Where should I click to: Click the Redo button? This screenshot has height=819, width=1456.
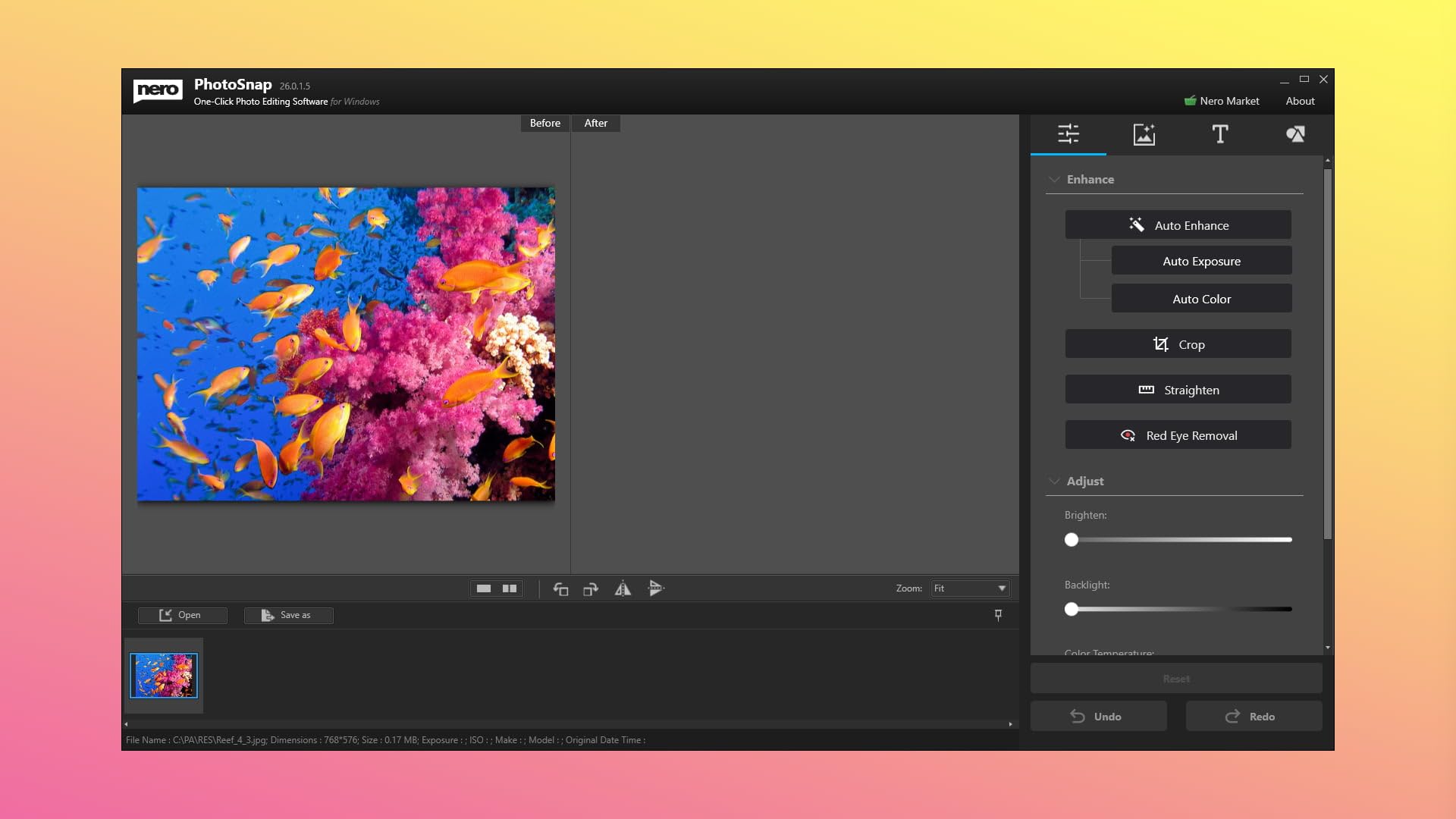point(1254,717)
